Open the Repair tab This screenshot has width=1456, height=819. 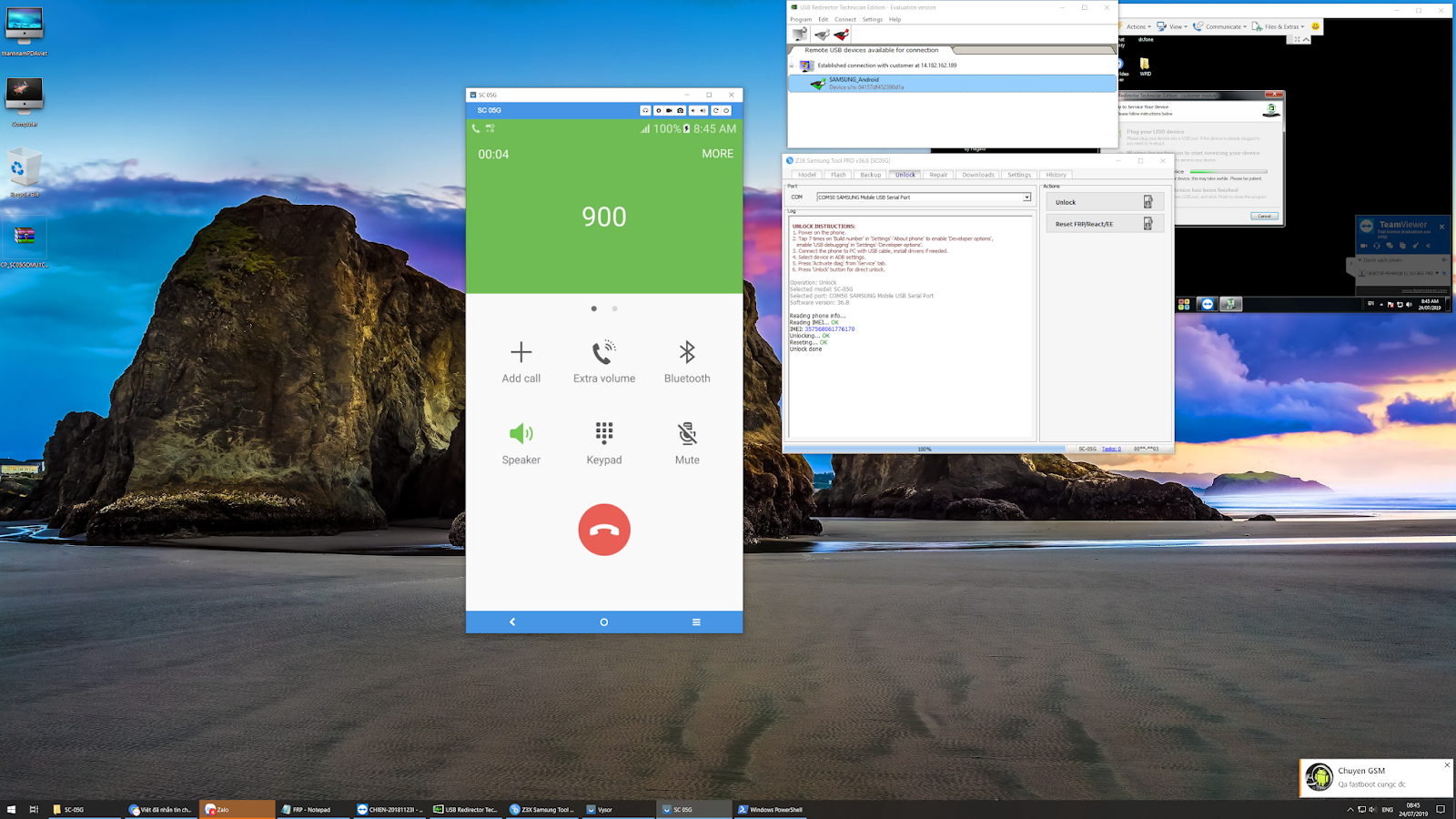click(938, 175)
